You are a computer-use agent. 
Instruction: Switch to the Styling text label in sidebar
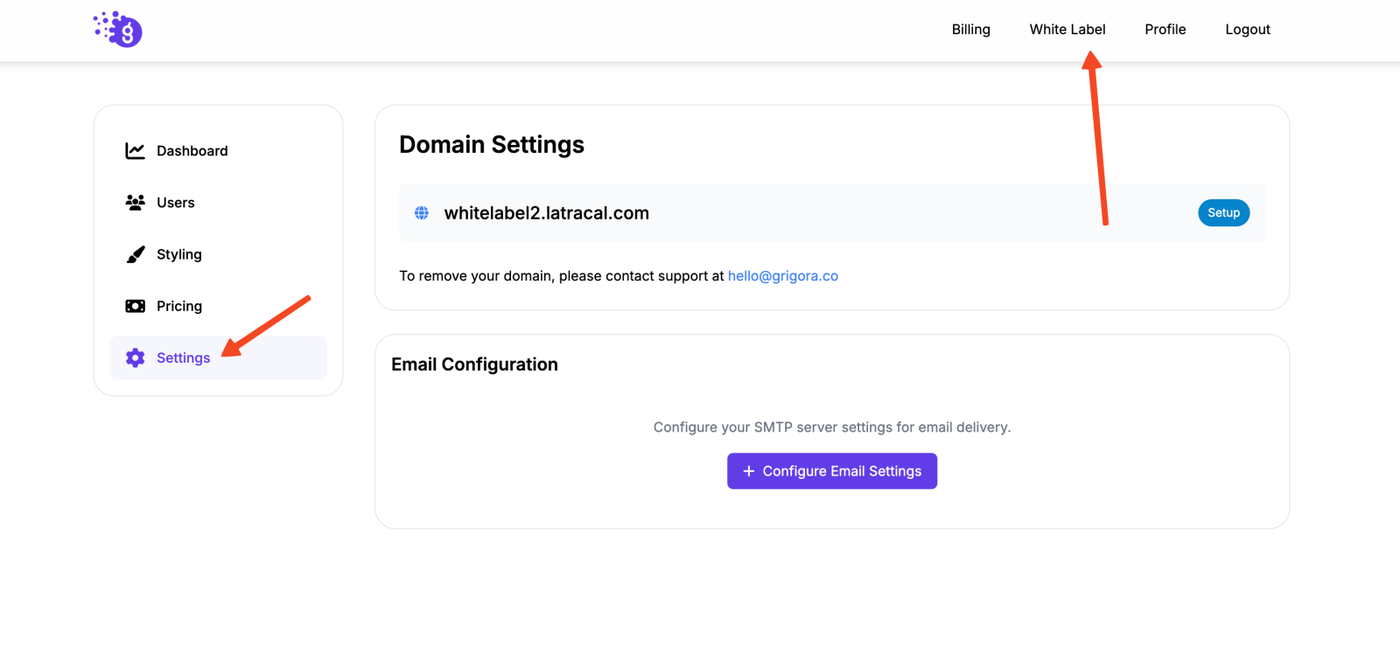point(179,255)
